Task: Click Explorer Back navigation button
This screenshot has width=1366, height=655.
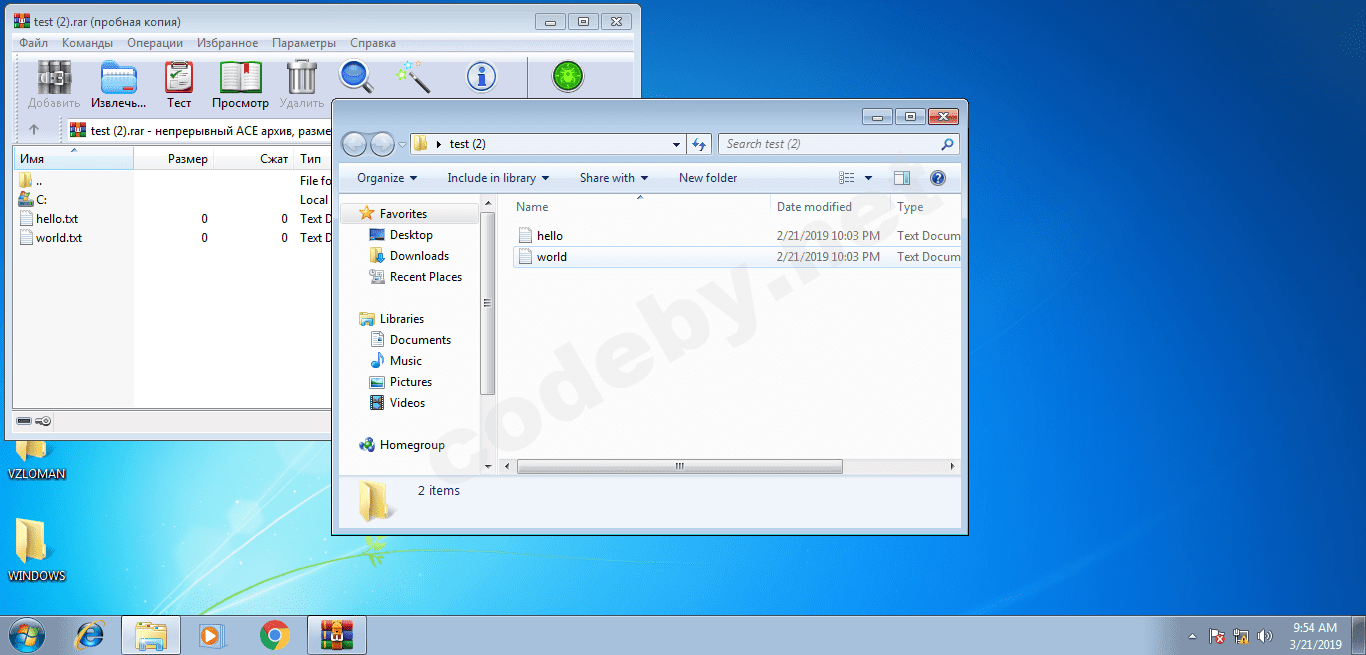Action: pyautogui.click(x=354, y=144)
